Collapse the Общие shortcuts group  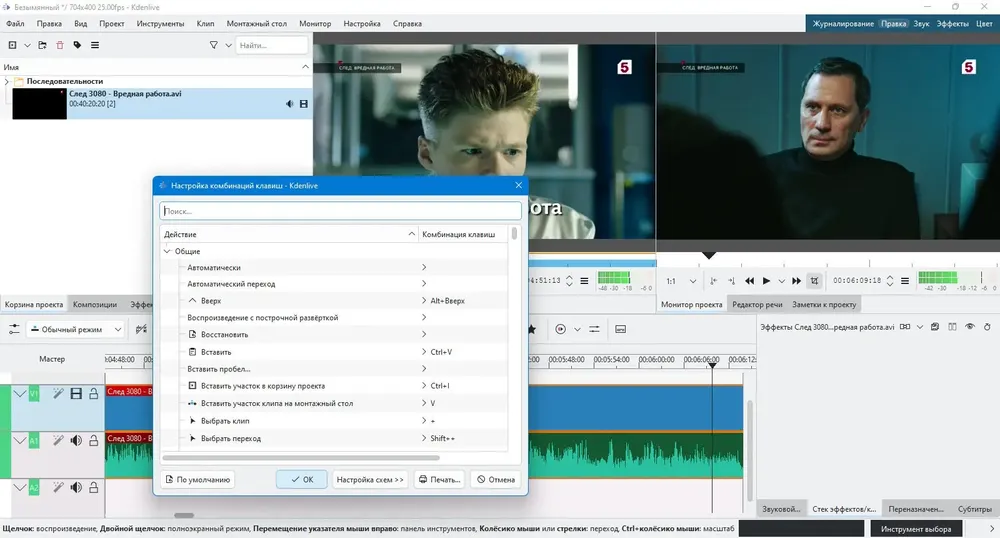click(168, 251)
